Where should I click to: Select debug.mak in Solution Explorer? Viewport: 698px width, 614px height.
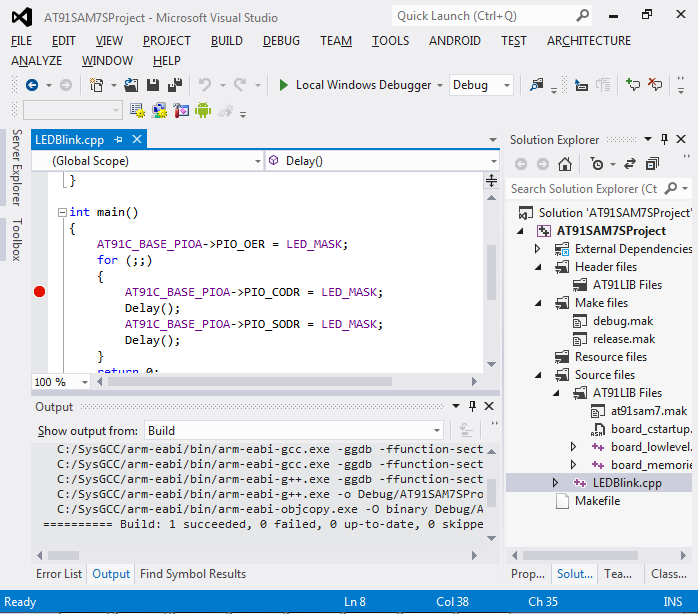pos(623,321)
